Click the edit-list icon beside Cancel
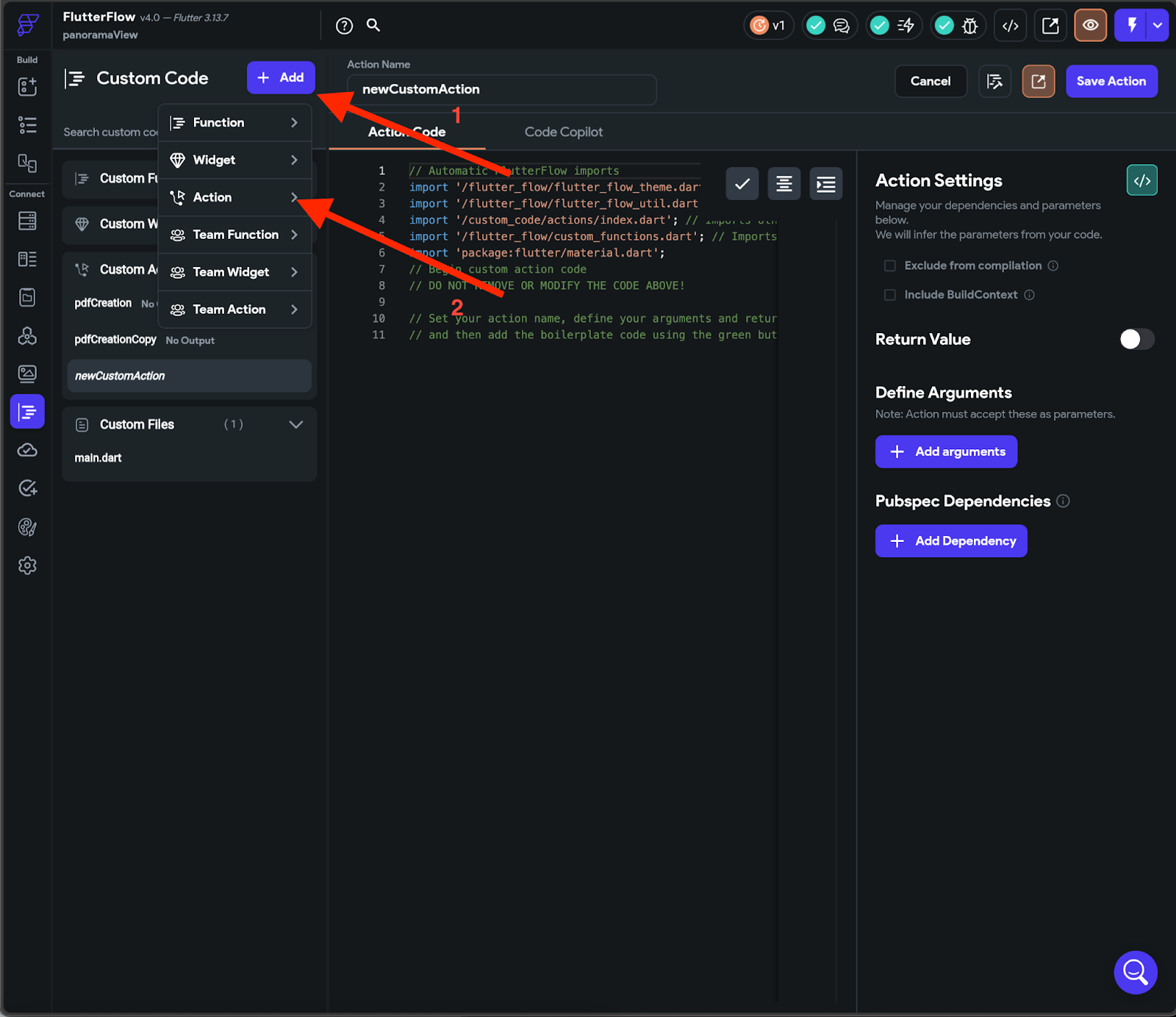 pyautogui.click(x=995, y=81)
